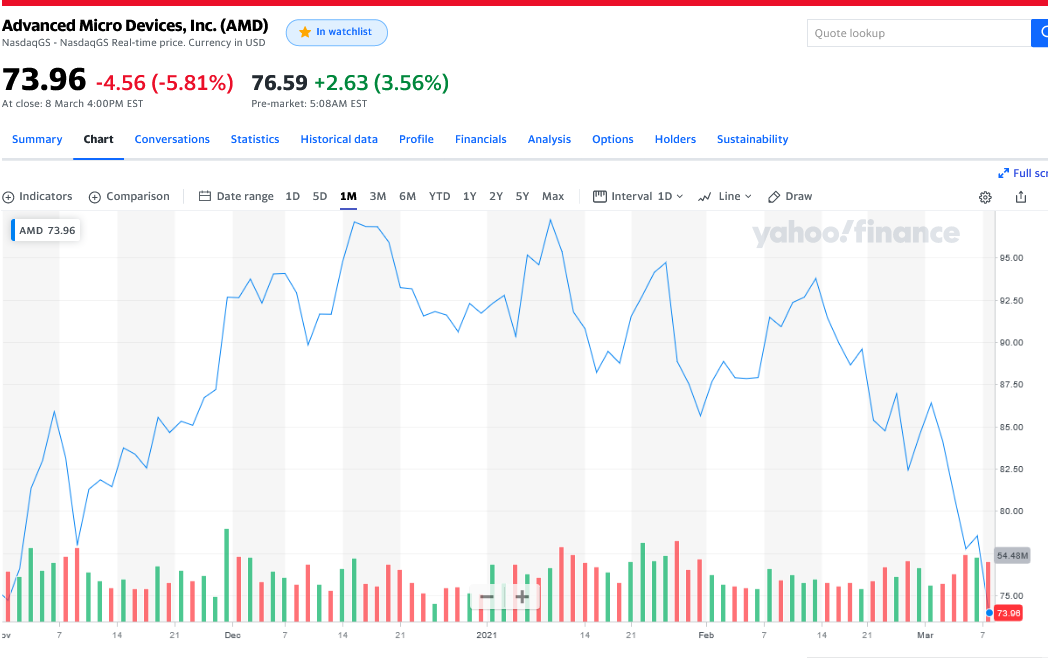The width and height of the screenshot is (1048, 658).
Task: Open the Date range calendar picker
Action: pos(237,197)
